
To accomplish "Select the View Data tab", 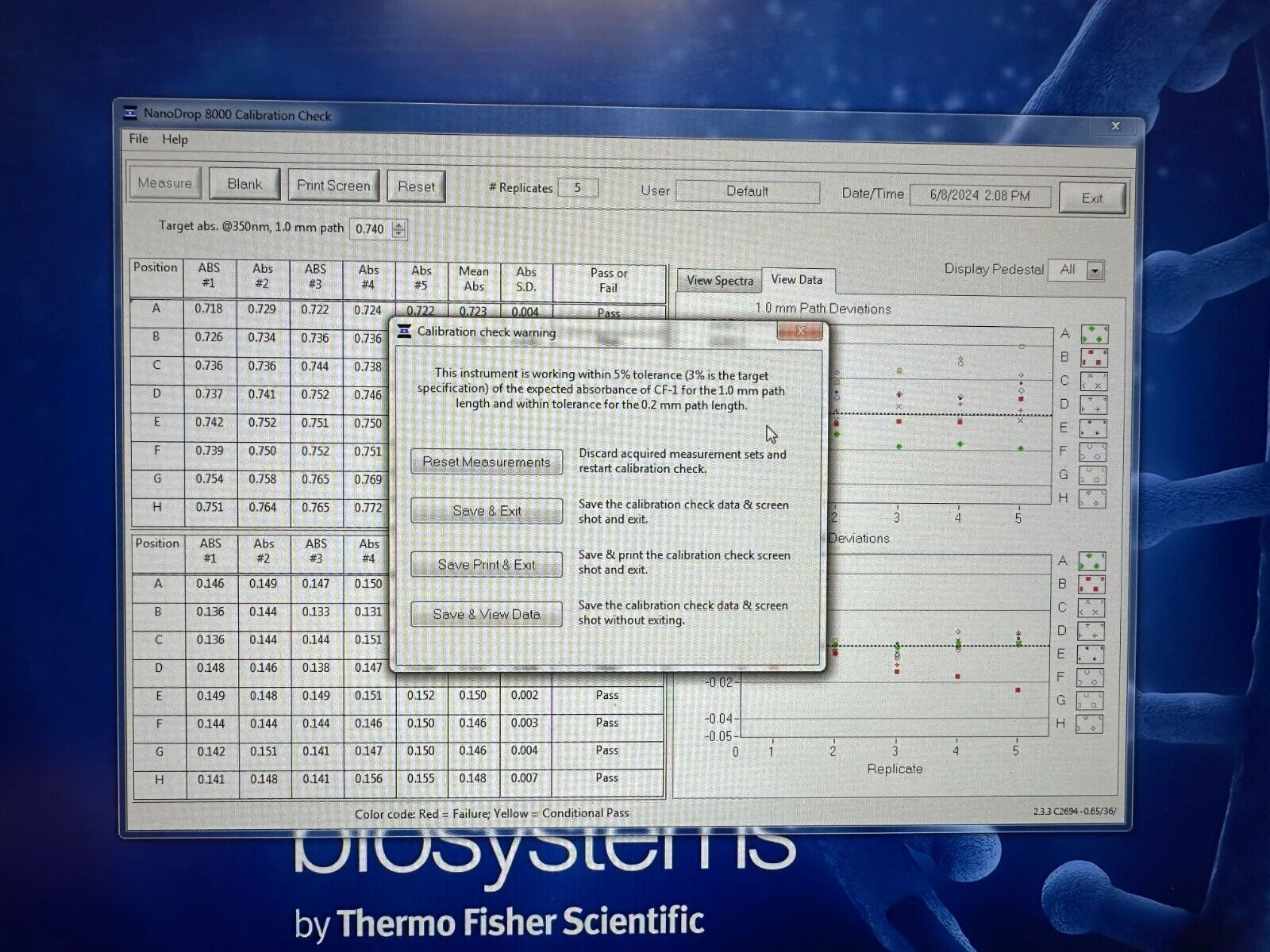I will 796,279.
